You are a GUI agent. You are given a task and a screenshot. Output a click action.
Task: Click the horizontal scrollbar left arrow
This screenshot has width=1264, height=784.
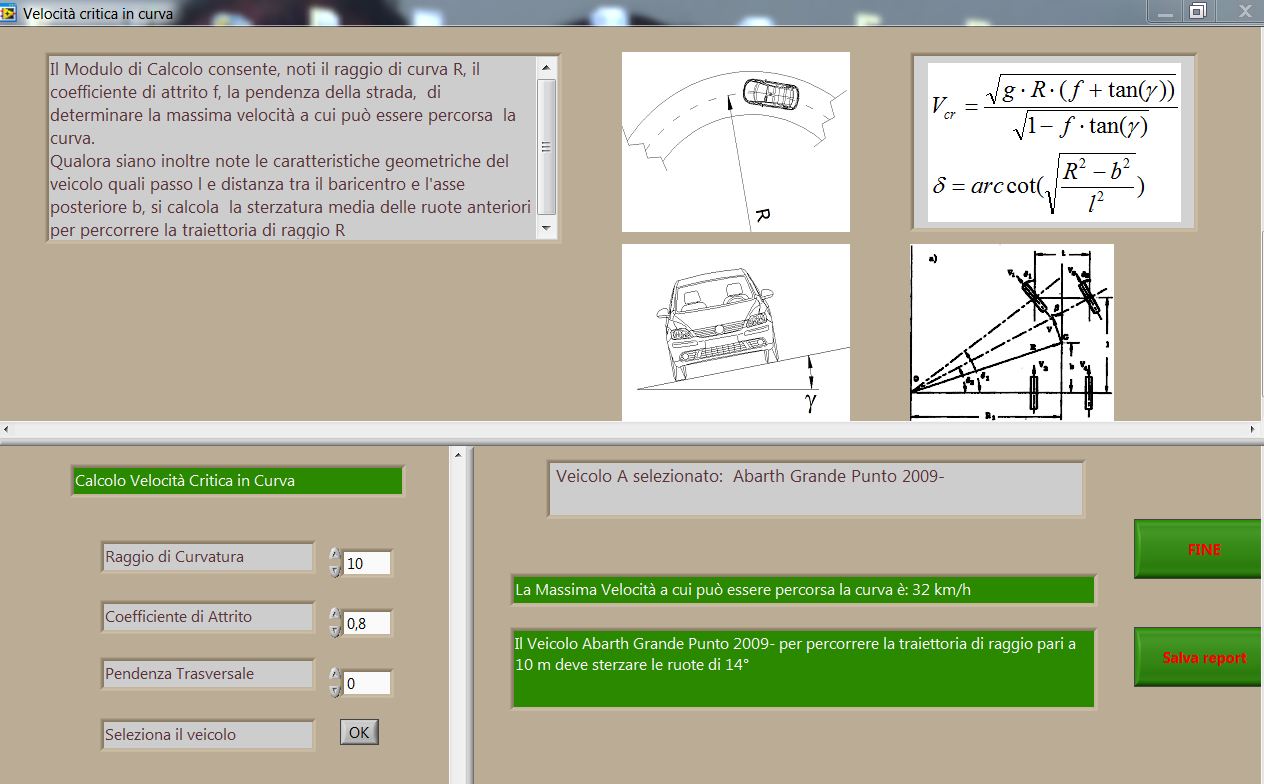click(x=8, y=429)
